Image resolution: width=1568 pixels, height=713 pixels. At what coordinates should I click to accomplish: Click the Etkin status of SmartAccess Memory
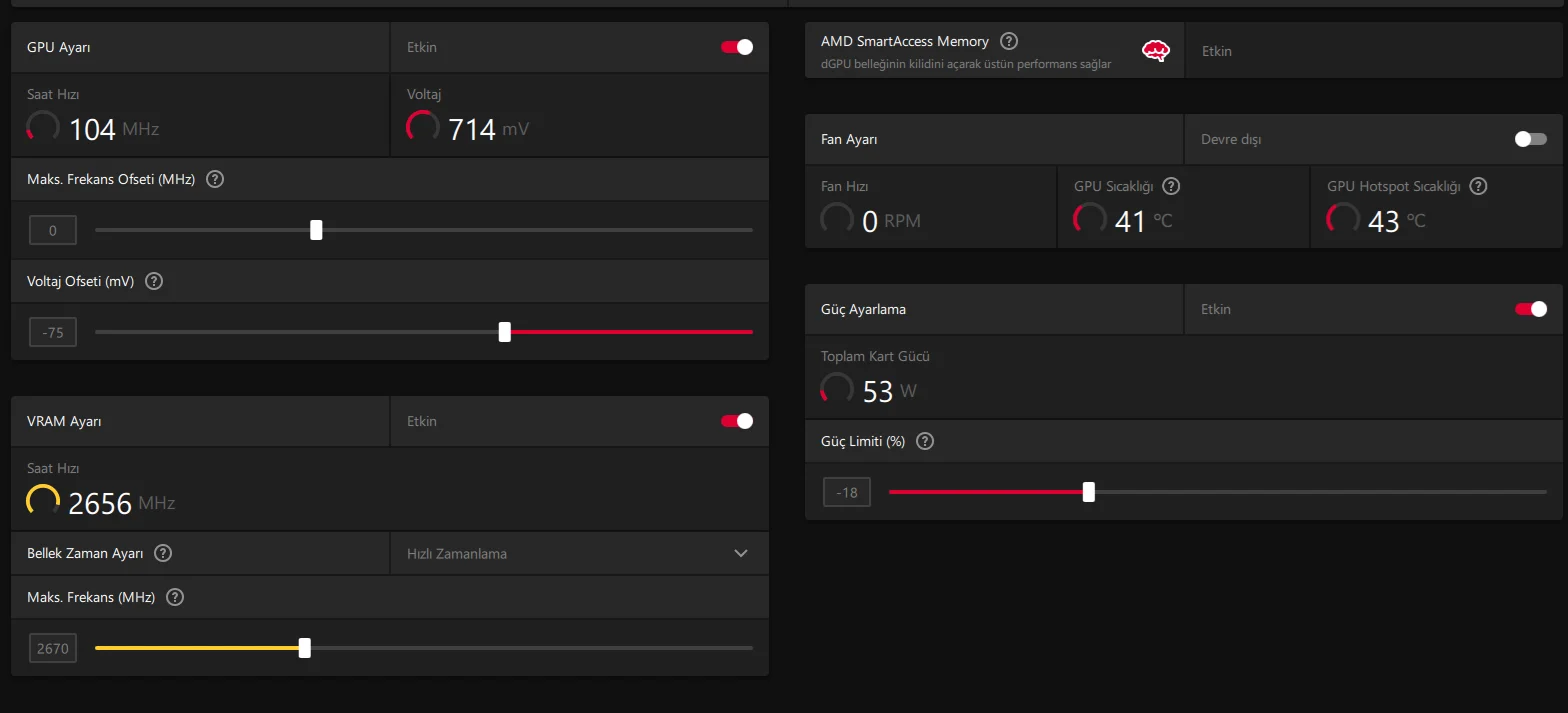pos(1217,51)
